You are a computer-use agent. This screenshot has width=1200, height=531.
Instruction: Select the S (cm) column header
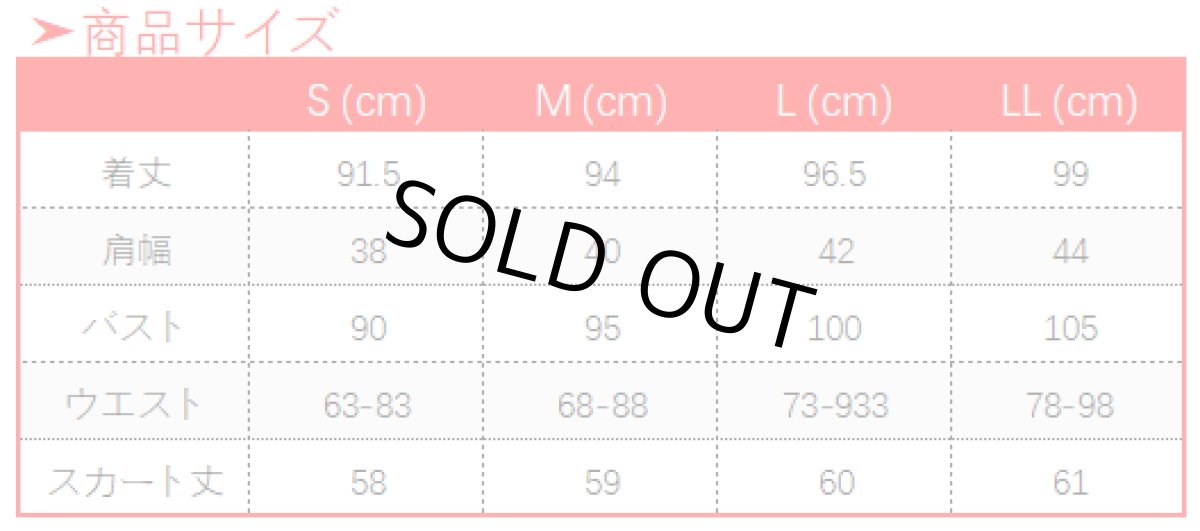(366, 102)
